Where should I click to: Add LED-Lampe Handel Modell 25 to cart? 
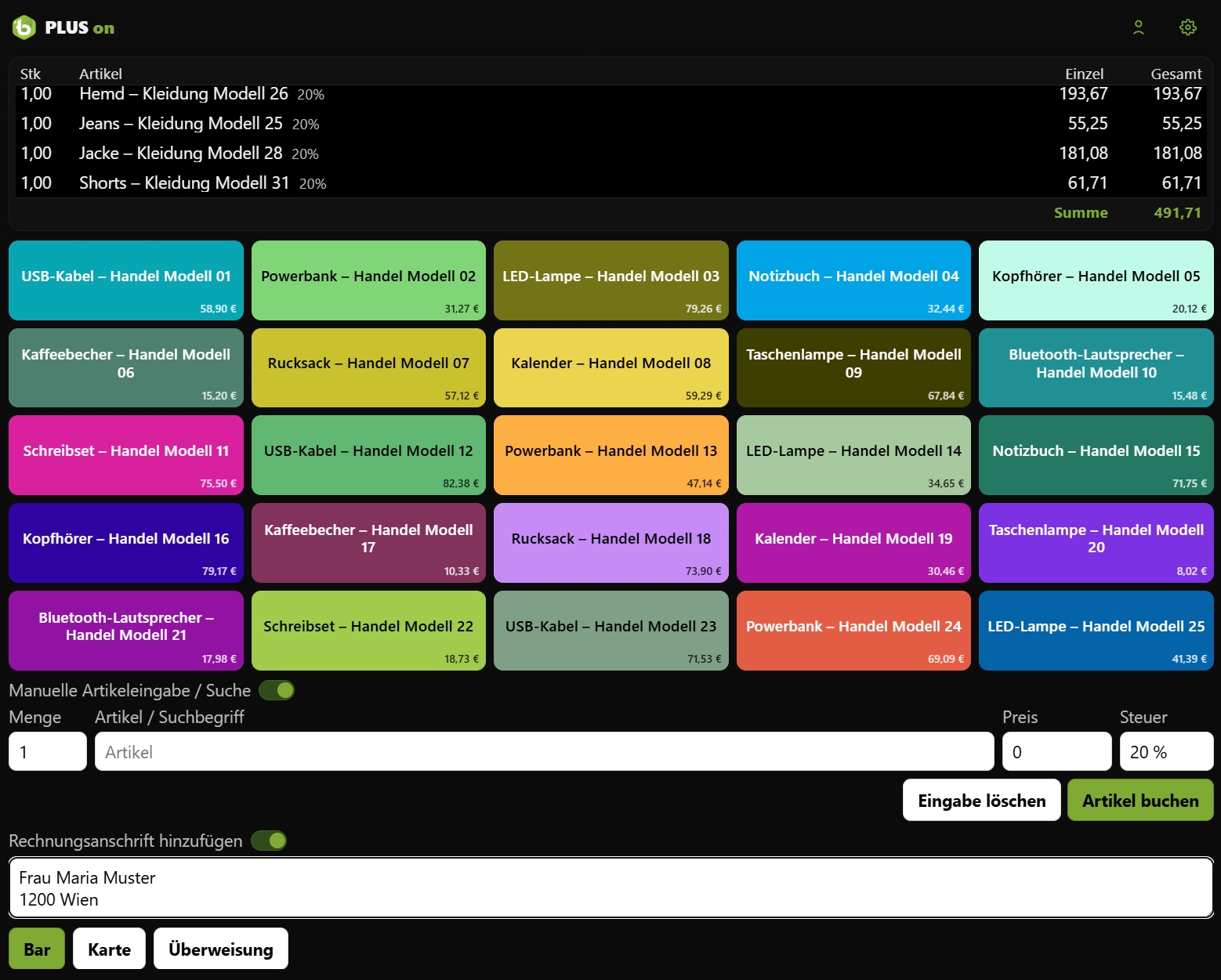coord(1096,630)
